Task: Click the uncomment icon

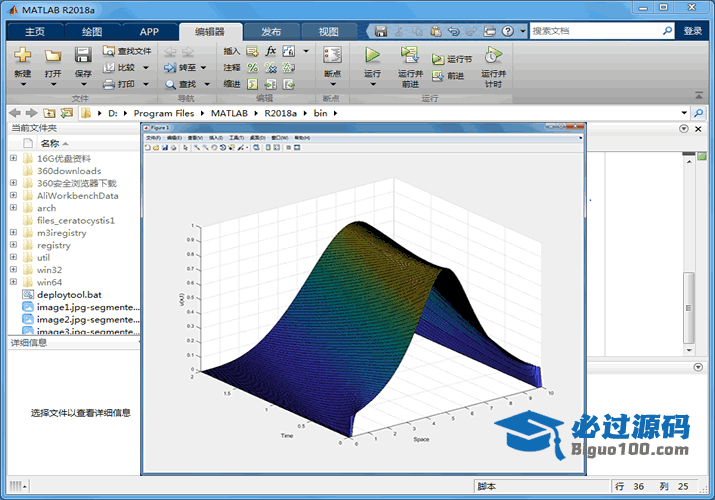Action: tap(270, 67)
